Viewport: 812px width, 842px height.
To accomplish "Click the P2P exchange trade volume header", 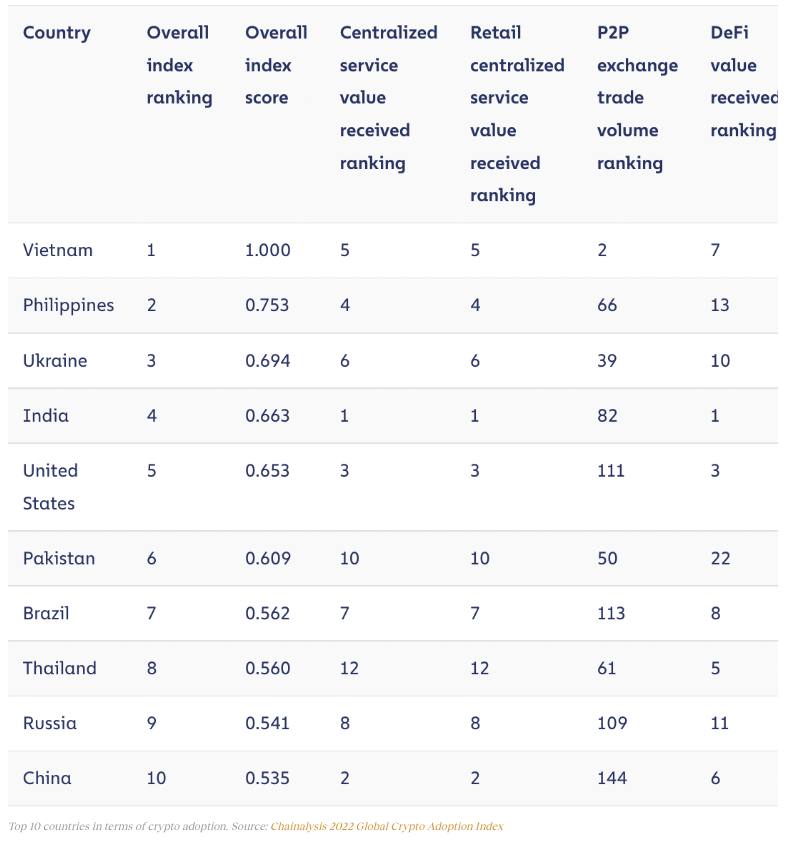I will pyautogui.click(x=637, y=97).
